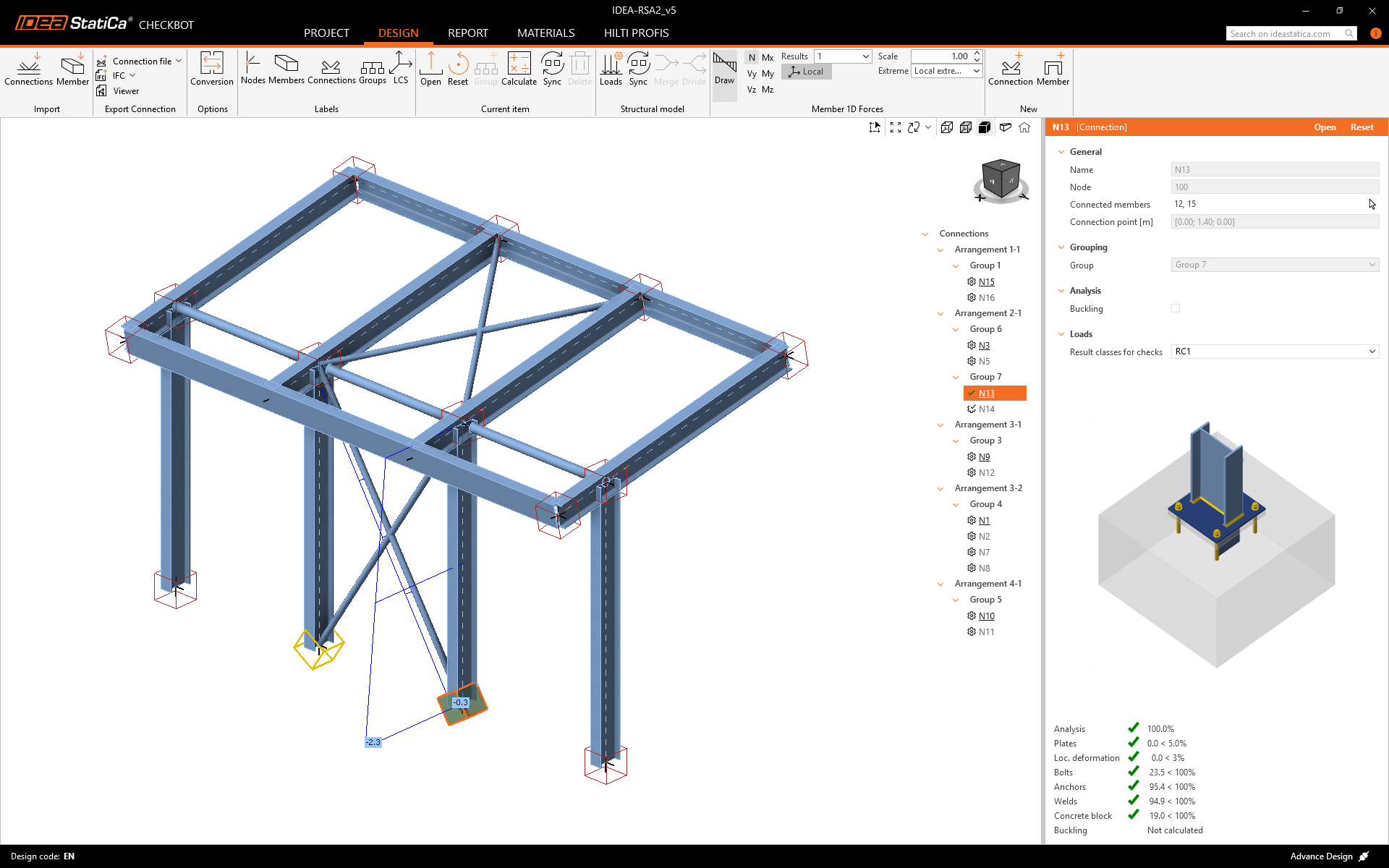Image resolution: width=1389 pixels, height=868 pixels.
Task: Collapse the Arrangement 3-2 tree node
Action: tap(940, 489)
